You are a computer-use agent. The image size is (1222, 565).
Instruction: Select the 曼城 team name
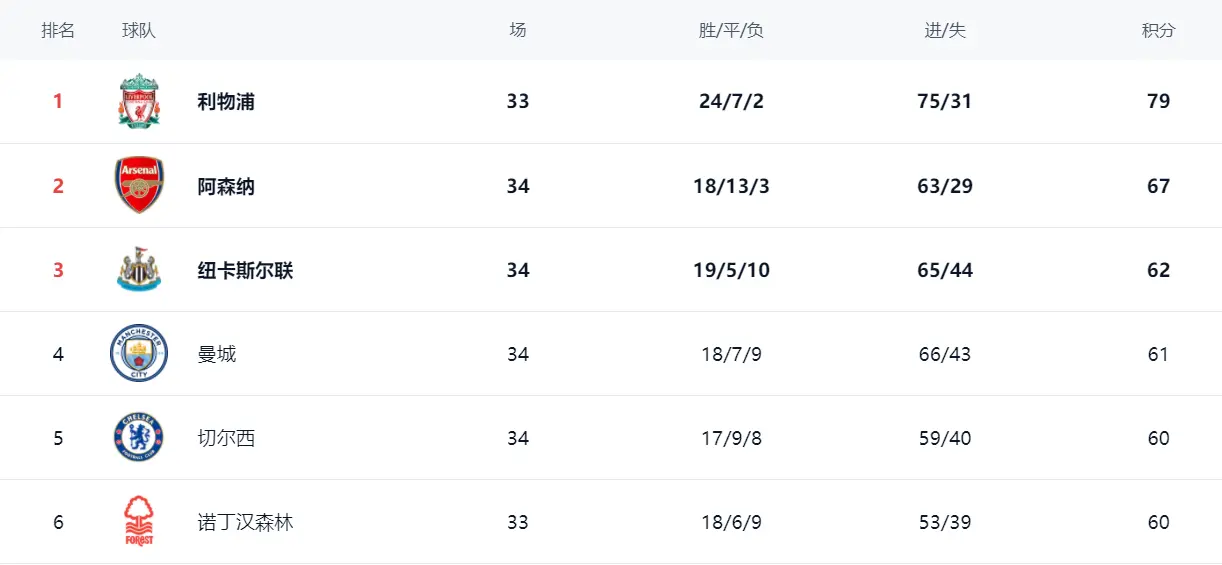coord(217,354)
